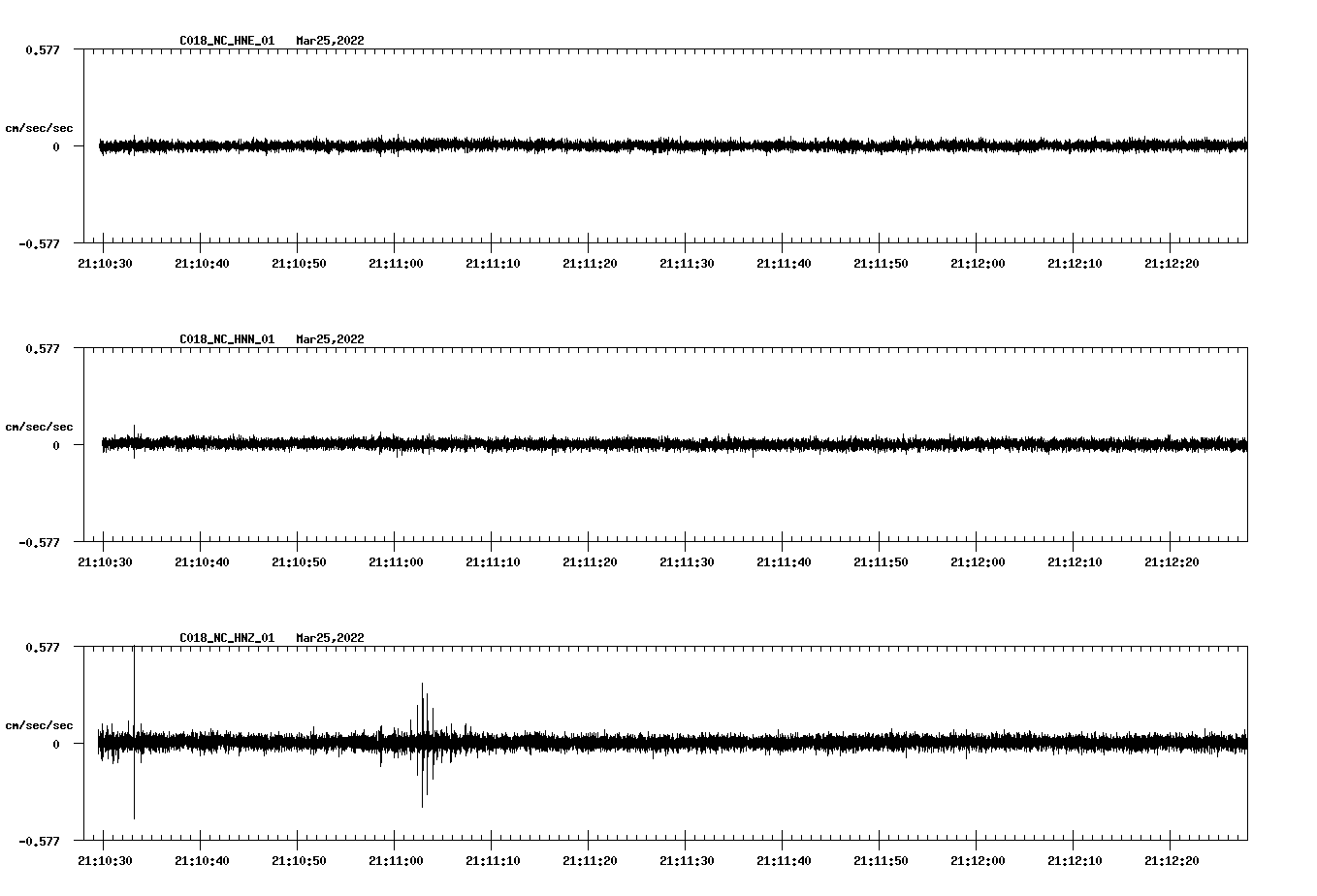Click the 21:10:40 time label on the HNN axis

point(202,562)
